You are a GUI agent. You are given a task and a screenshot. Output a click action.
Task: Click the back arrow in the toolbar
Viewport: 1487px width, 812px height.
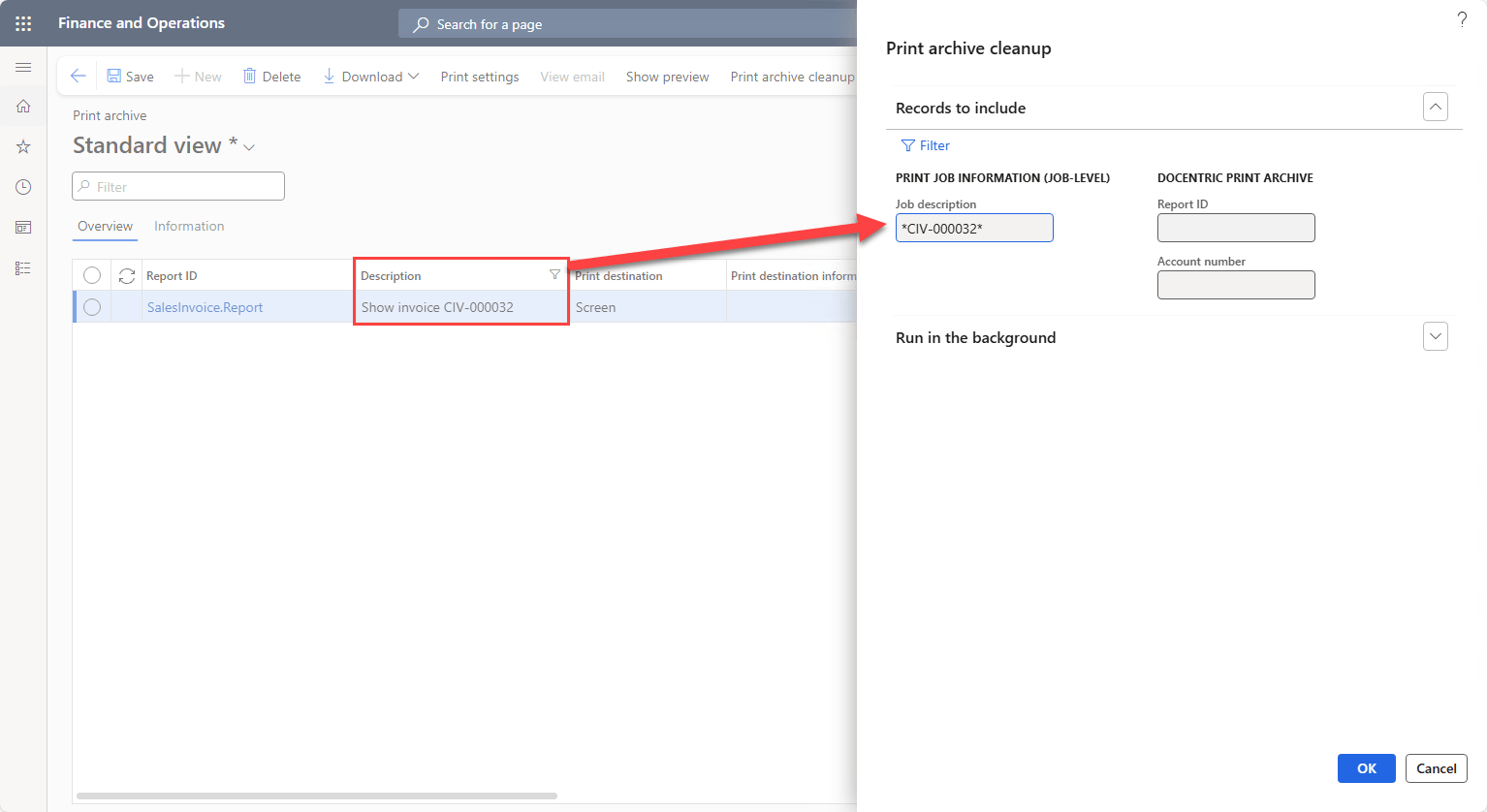pos(79,77)
